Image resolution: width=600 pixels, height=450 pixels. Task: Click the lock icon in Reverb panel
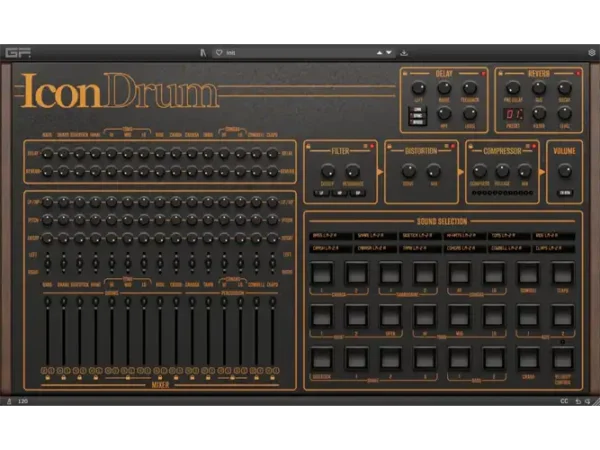500,73
